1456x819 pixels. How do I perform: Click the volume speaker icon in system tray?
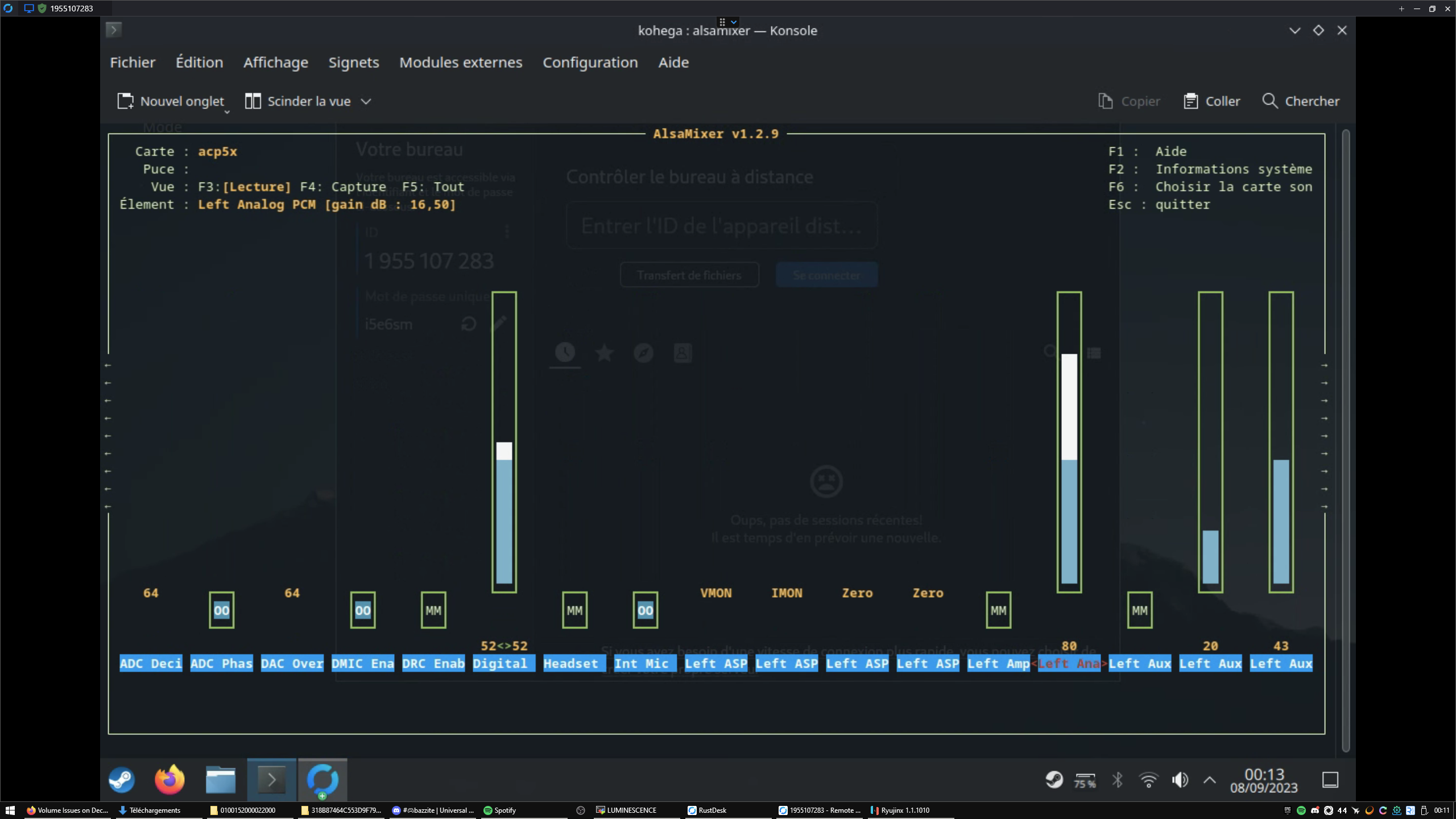[x=1180, y=780]
